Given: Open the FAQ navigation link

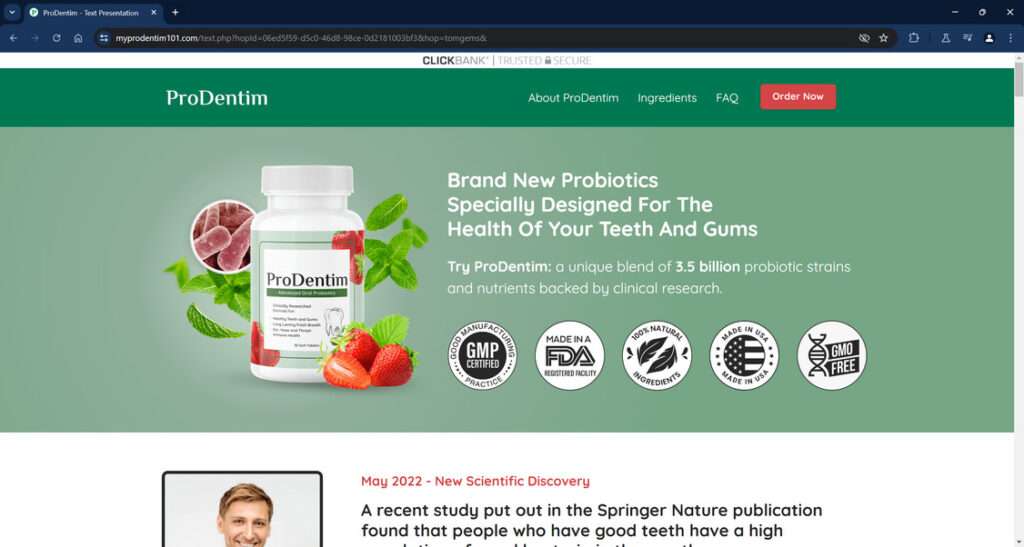Looking at the screenshot, I should (727, 98).
